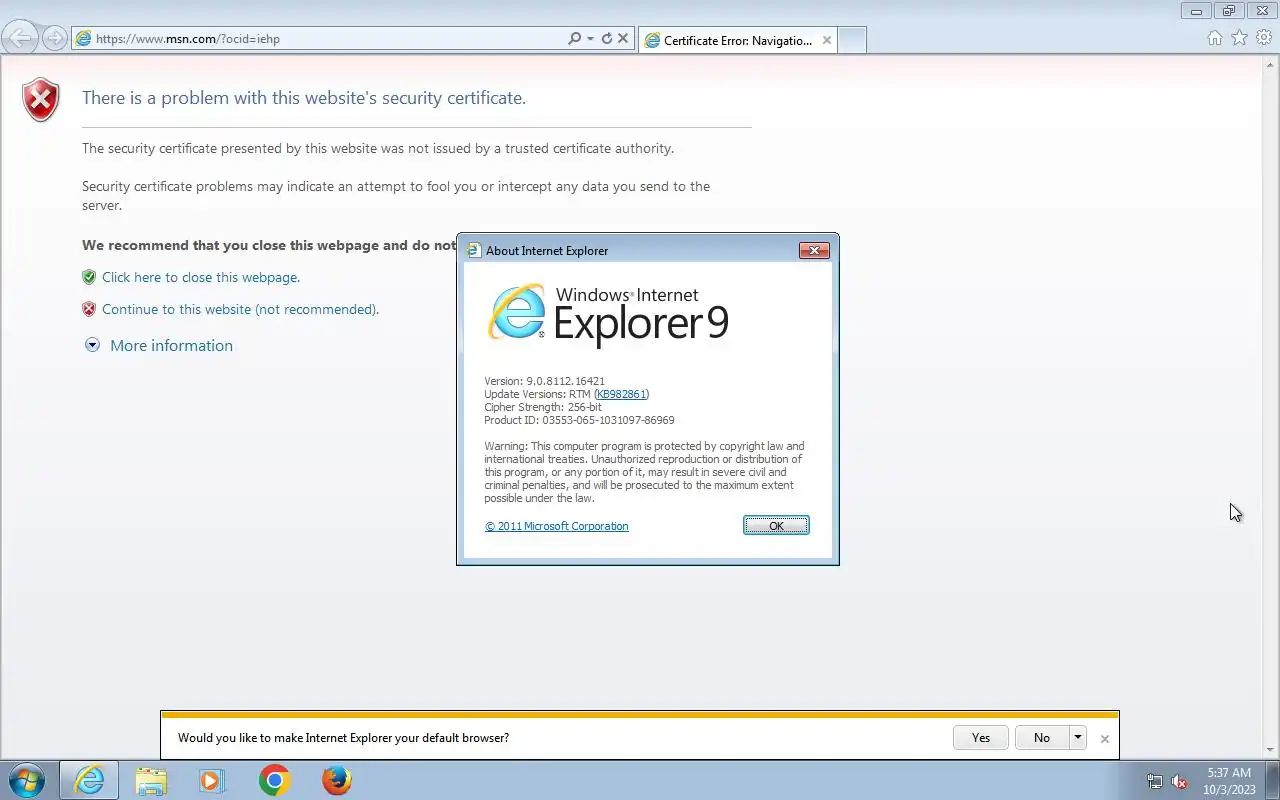This screenshot has height=800, width=1280.
Task: Close the Certificate Error tab
Action: click(827, 40)
